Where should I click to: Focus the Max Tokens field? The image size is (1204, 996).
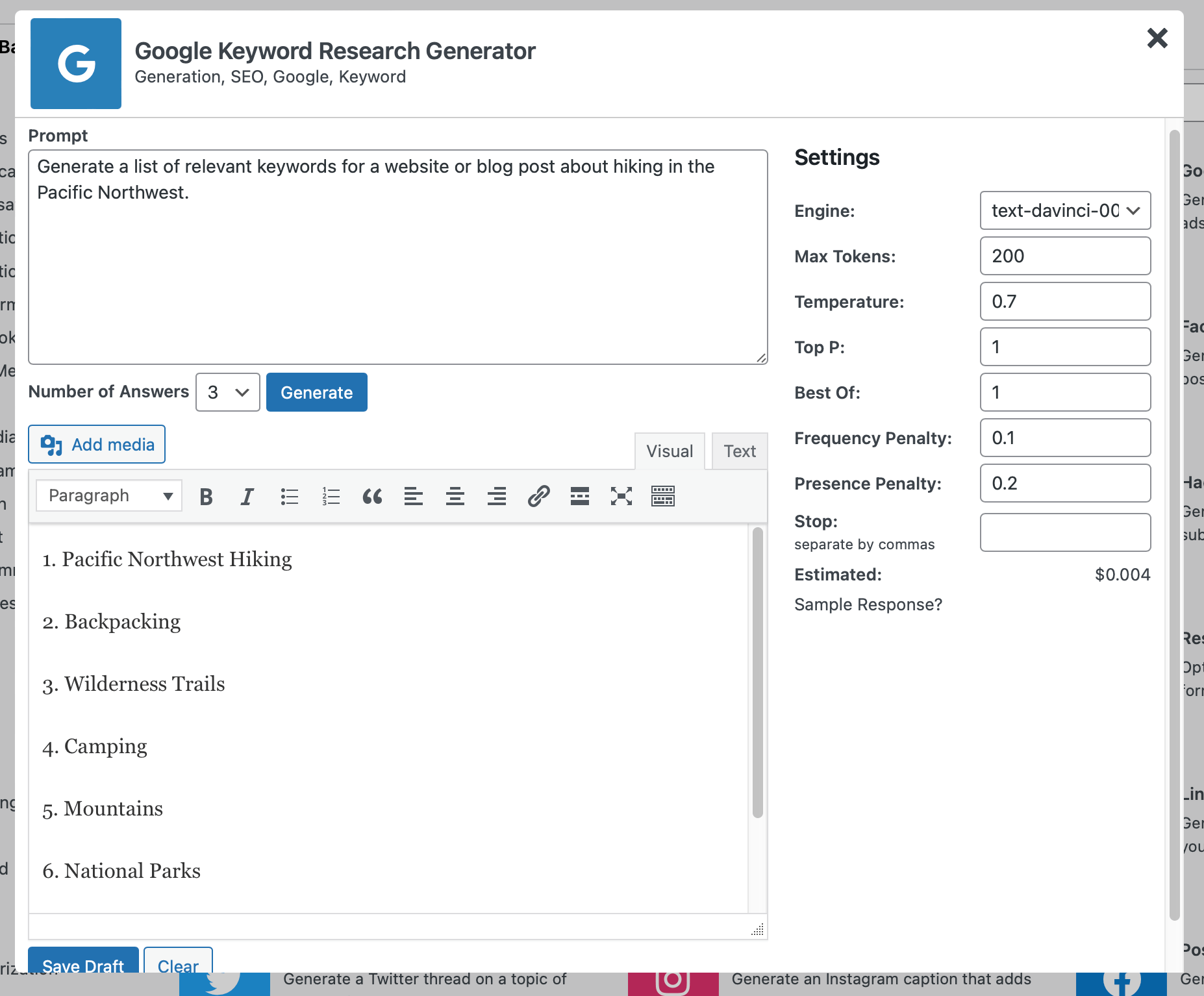1065,256
